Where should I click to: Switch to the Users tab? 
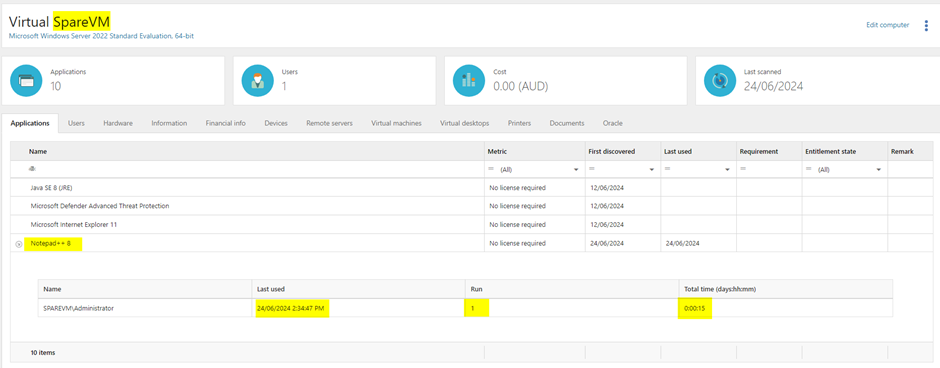pos(76,123)
